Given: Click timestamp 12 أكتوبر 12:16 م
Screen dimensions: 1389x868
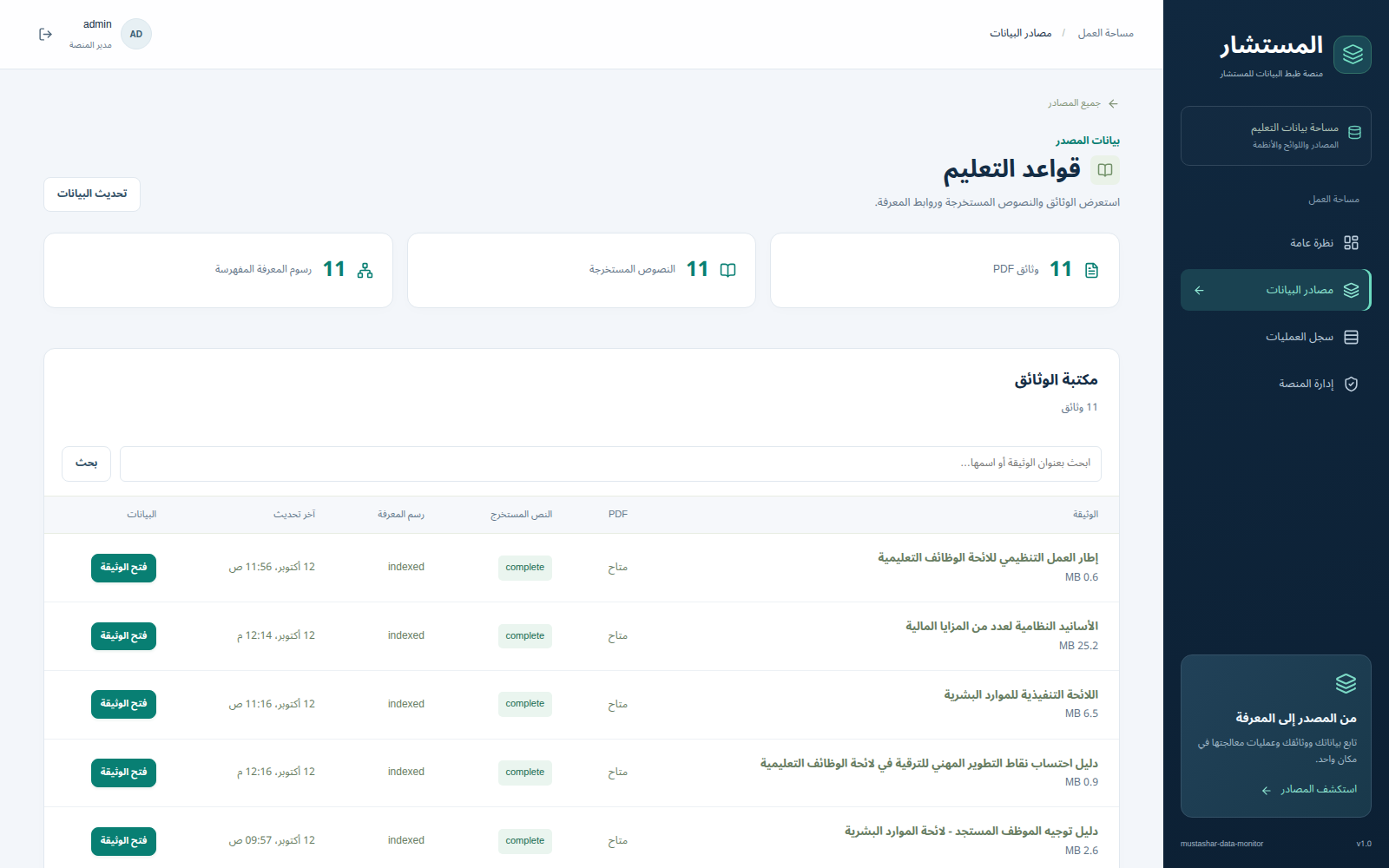Looking at the screenshot, I should pyautogui.click(x=276, y=772).
